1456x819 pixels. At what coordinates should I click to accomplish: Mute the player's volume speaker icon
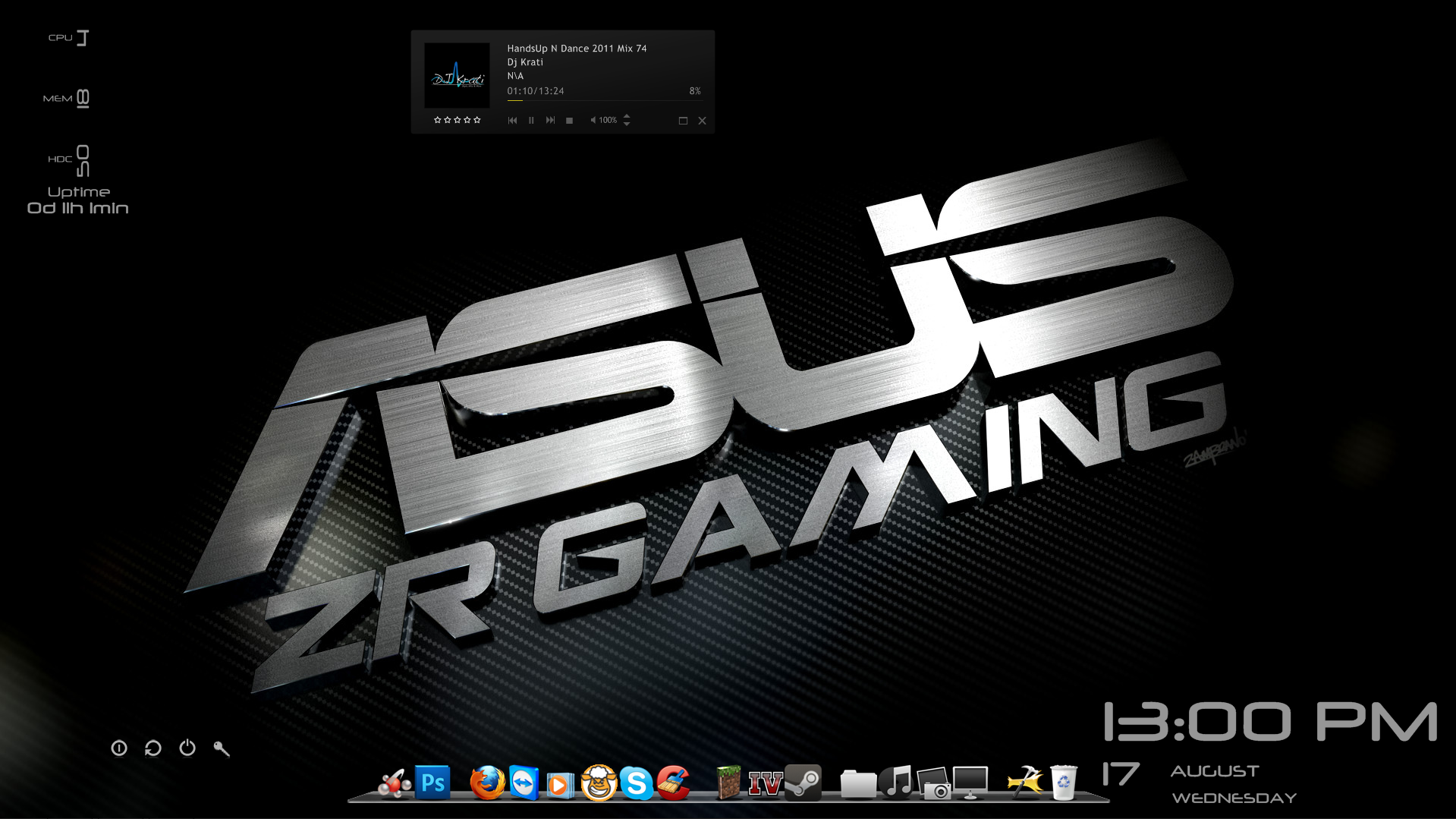[593, 120]
